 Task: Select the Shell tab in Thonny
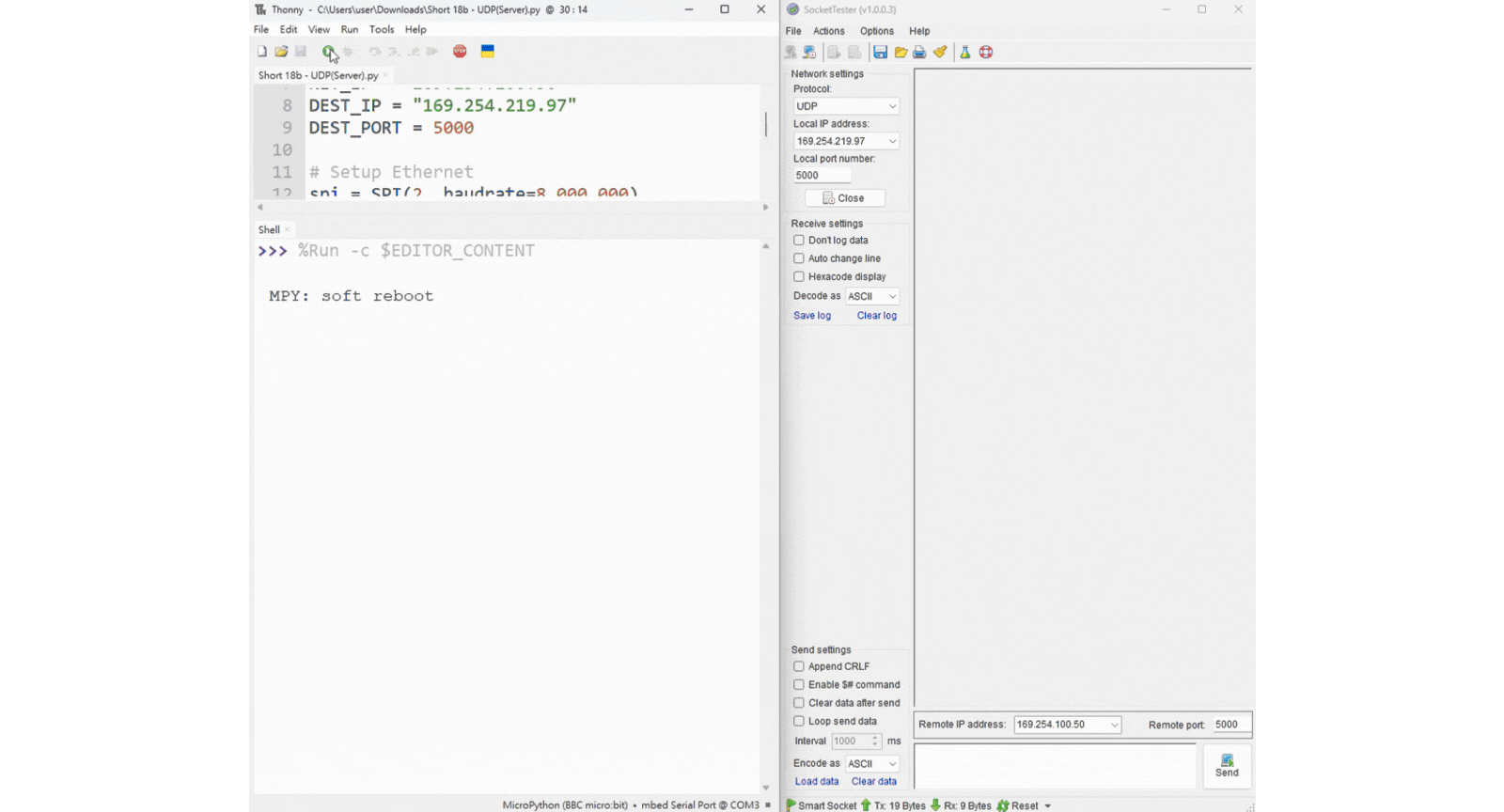tap(269, 229)
